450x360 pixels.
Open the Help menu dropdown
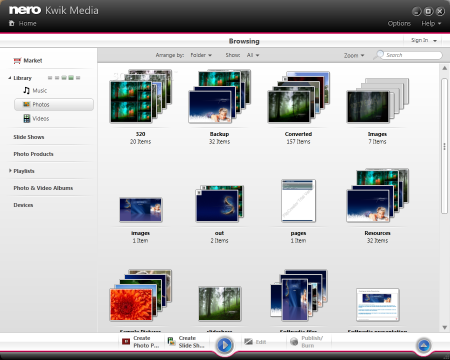click(x=431, y=23)
